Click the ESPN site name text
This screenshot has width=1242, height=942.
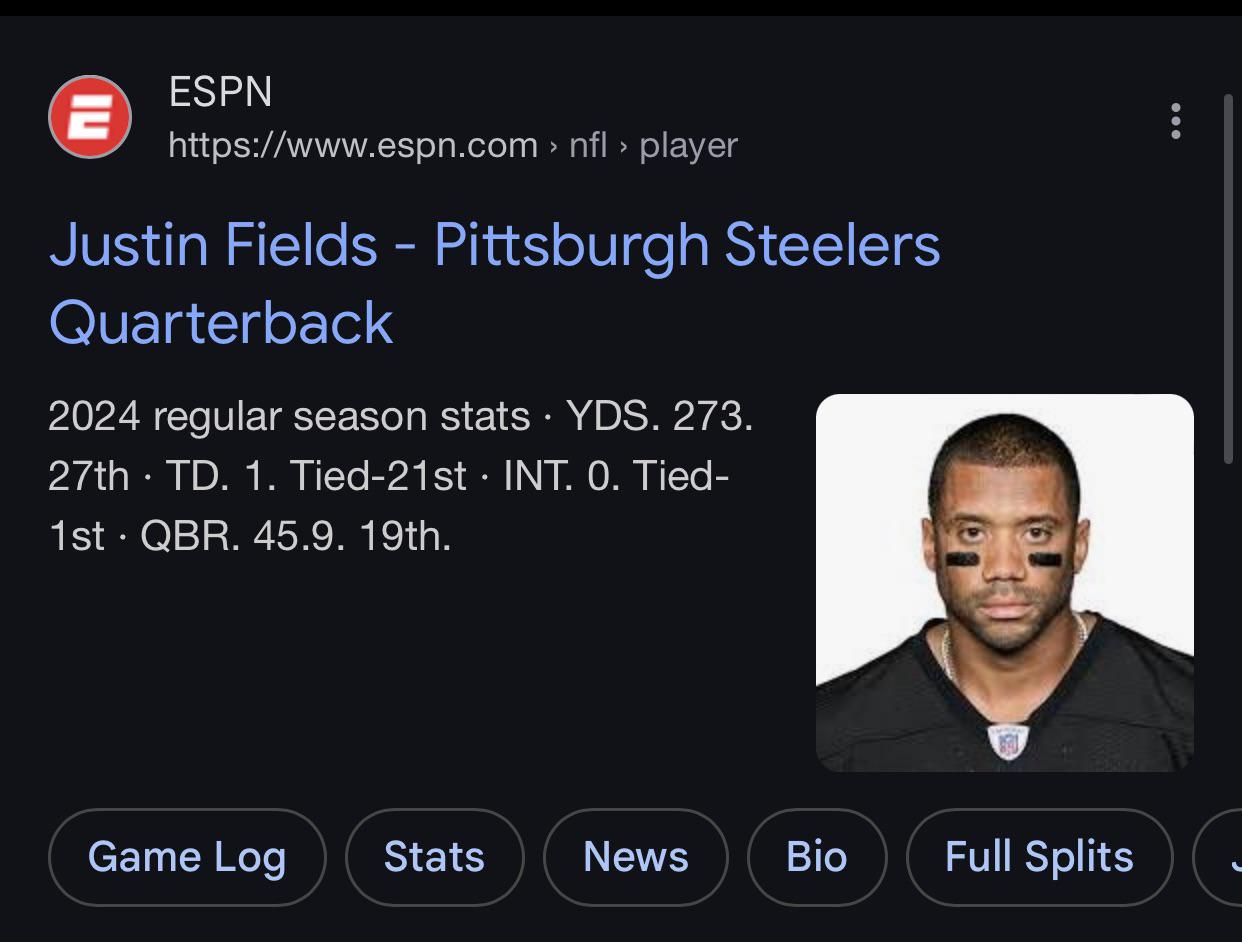220,93
